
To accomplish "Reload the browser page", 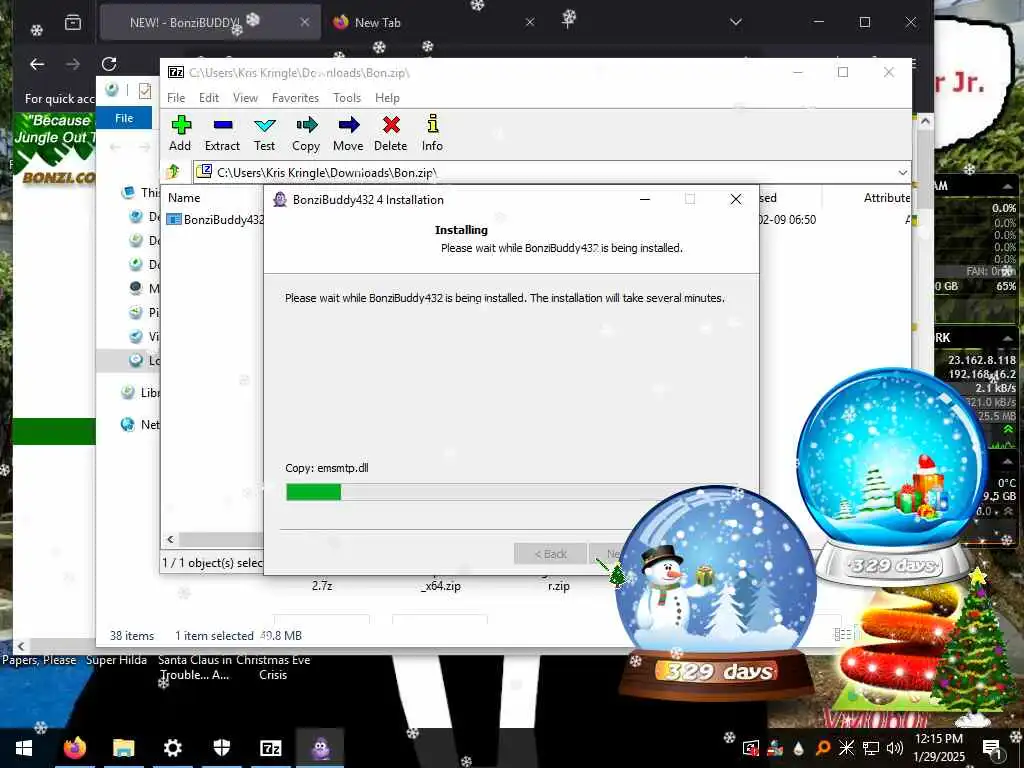I will pyautogui.click(x=109, y=64).
